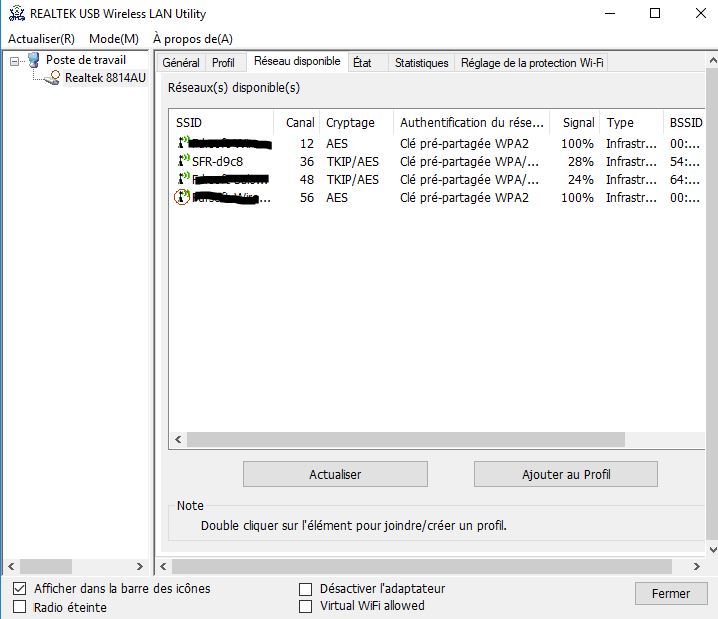Click the Poste de travail computer icon

(x=33, y=60)
